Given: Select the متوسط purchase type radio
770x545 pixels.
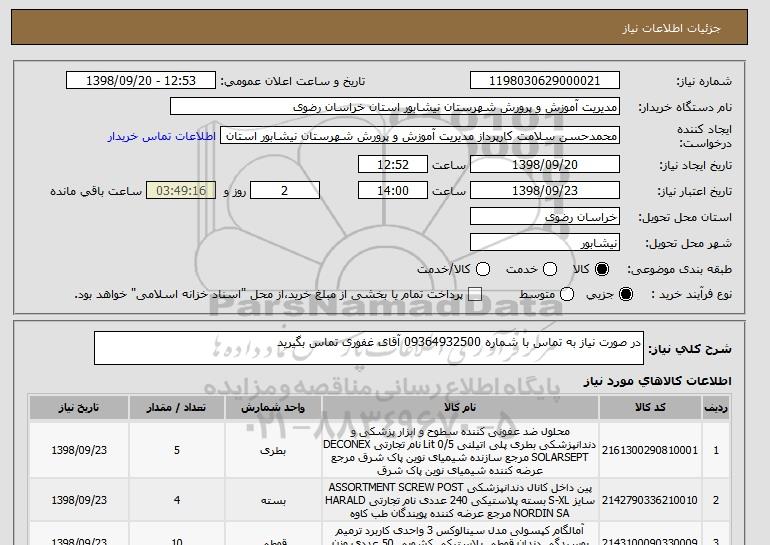Looking at the screenshot, I should pos(567,294).
